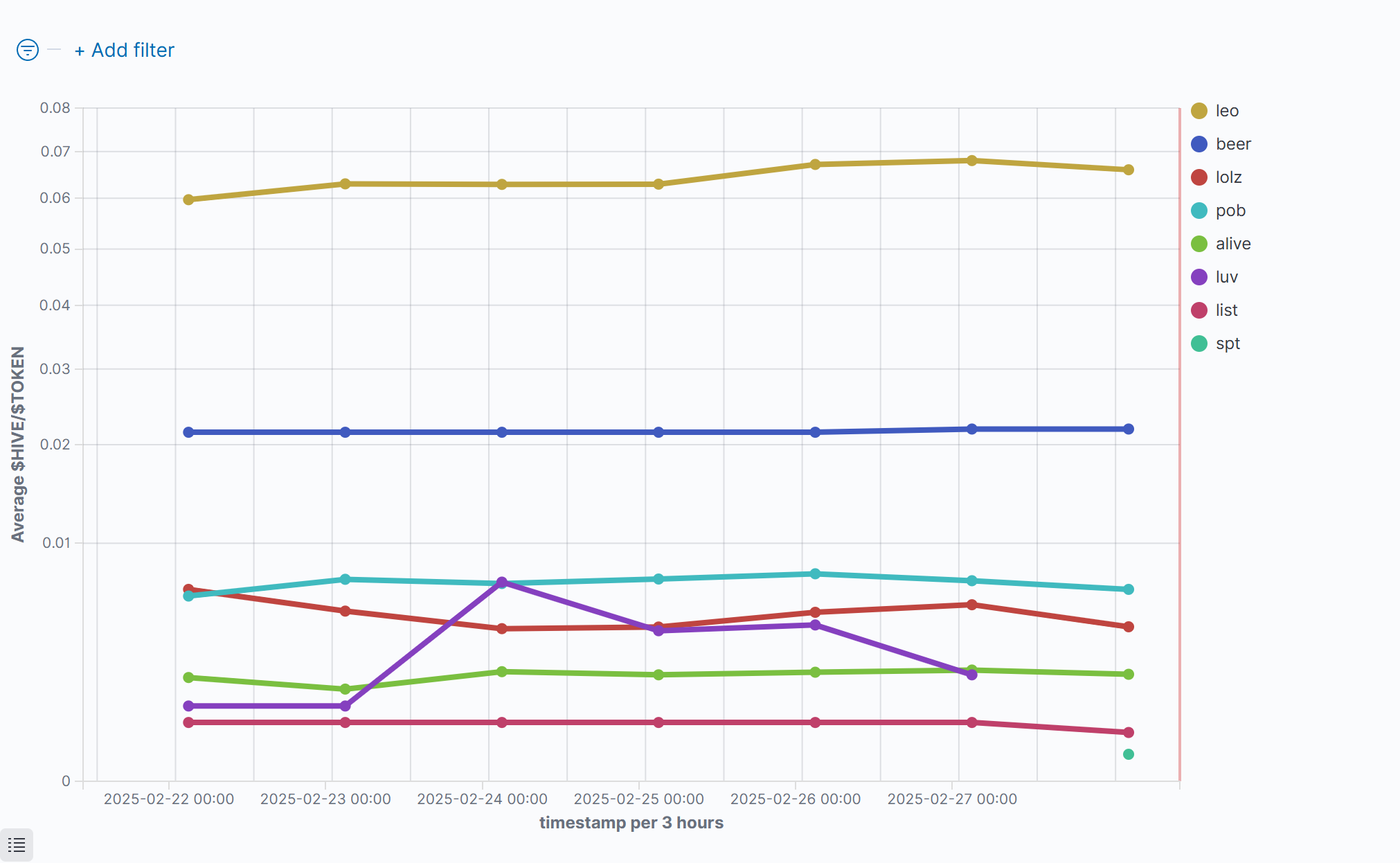Click the last list data point
Viewport: 1400px width, 863px height.
tap(1129, 732)
